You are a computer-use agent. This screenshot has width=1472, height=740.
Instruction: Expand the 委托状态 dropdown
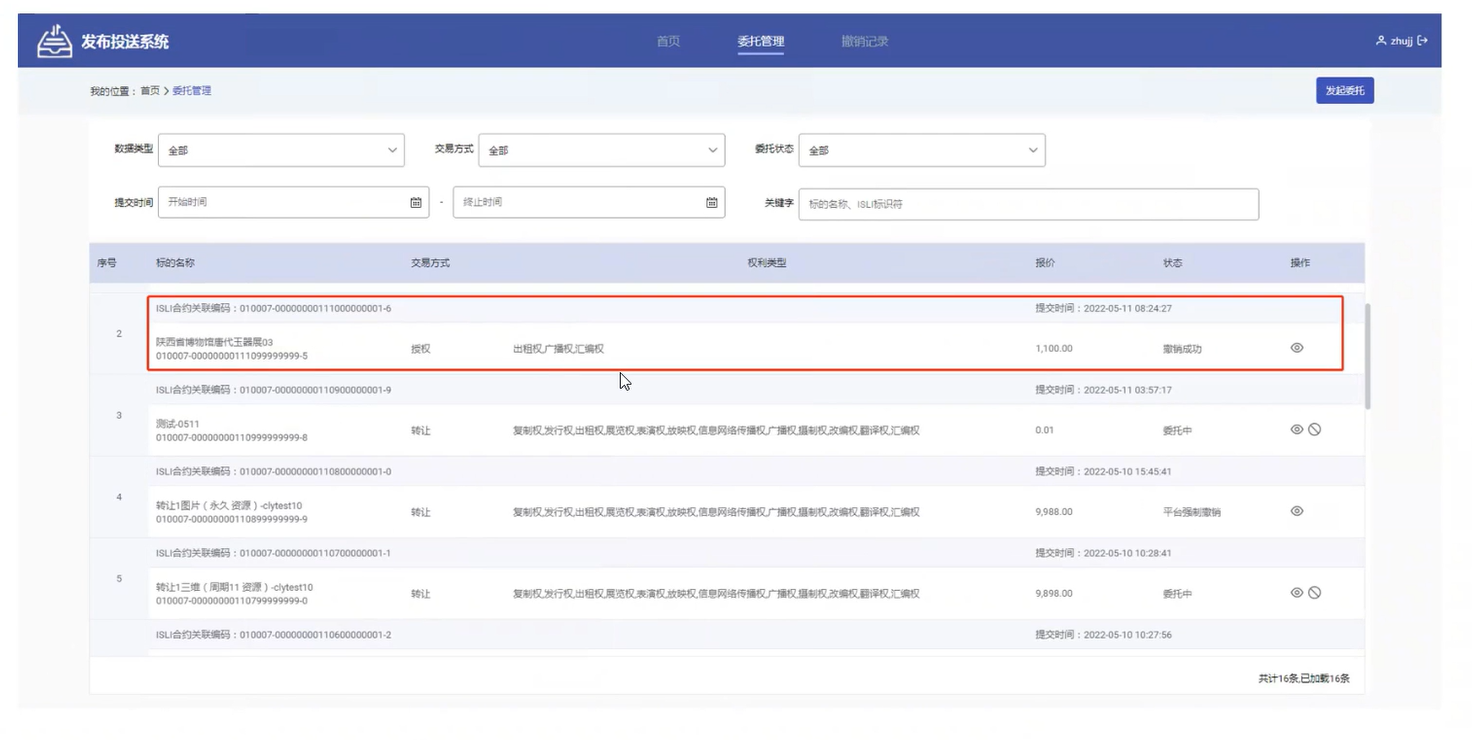pos(921,150)
